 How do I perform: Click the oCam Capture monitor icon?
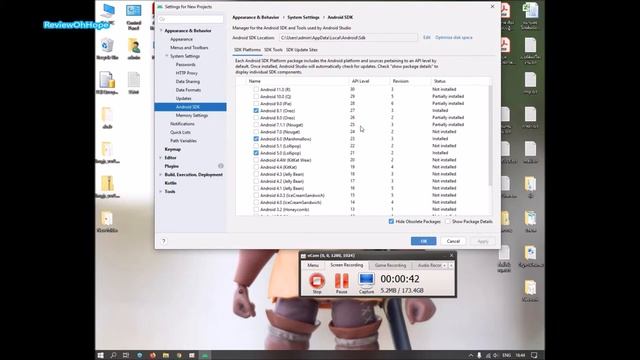(366, 280)
